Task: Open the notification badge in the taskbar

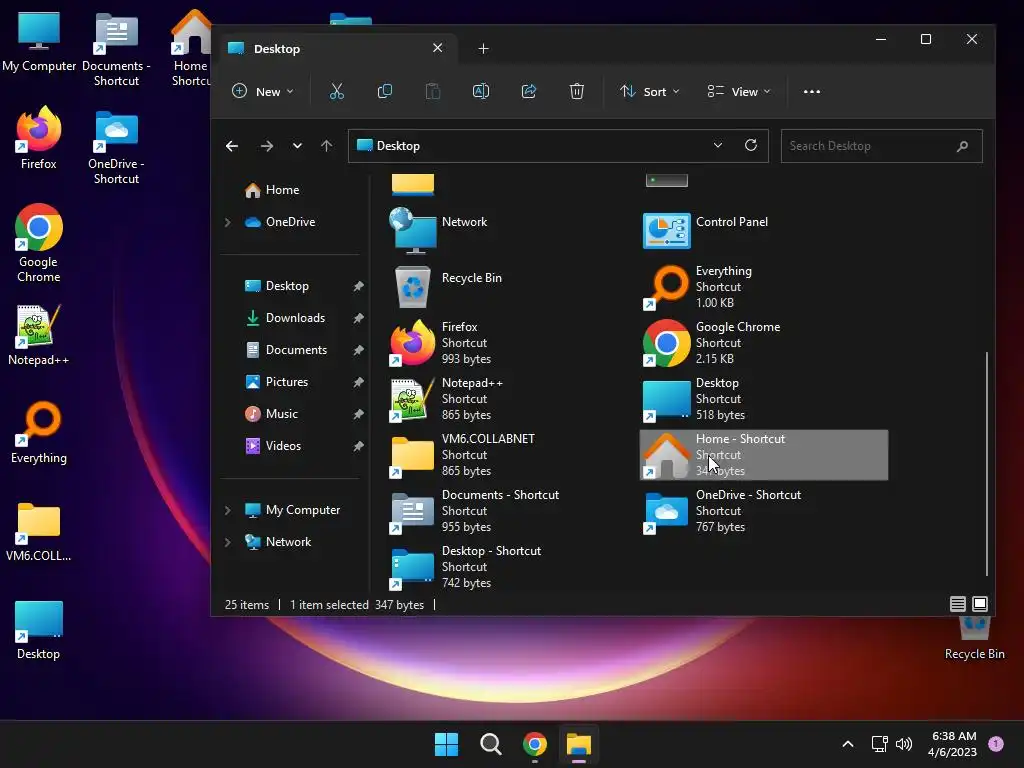Action: point(996,744)
